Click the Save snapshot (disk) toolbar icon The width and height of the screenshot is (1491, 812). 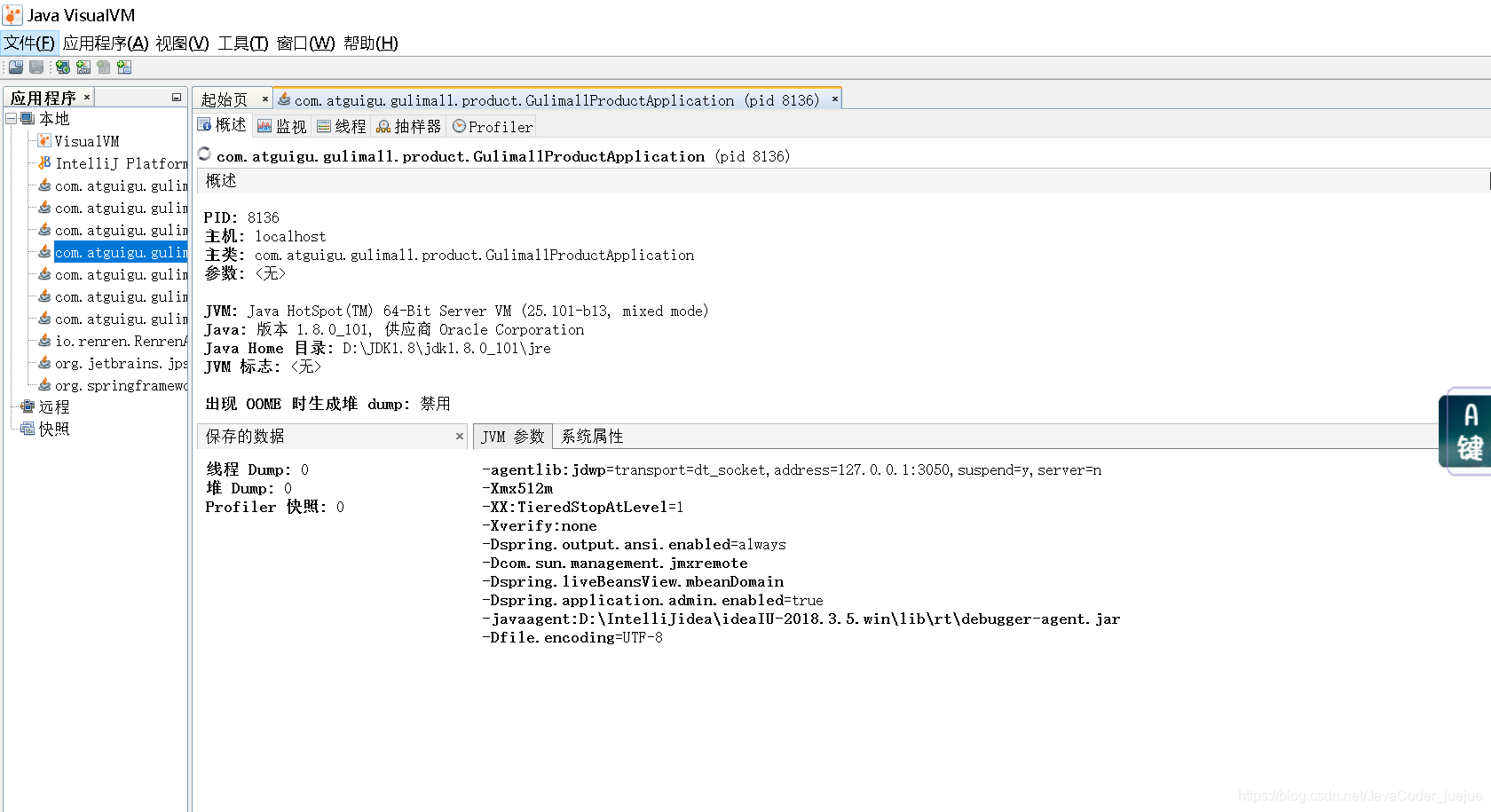point(36,67)
